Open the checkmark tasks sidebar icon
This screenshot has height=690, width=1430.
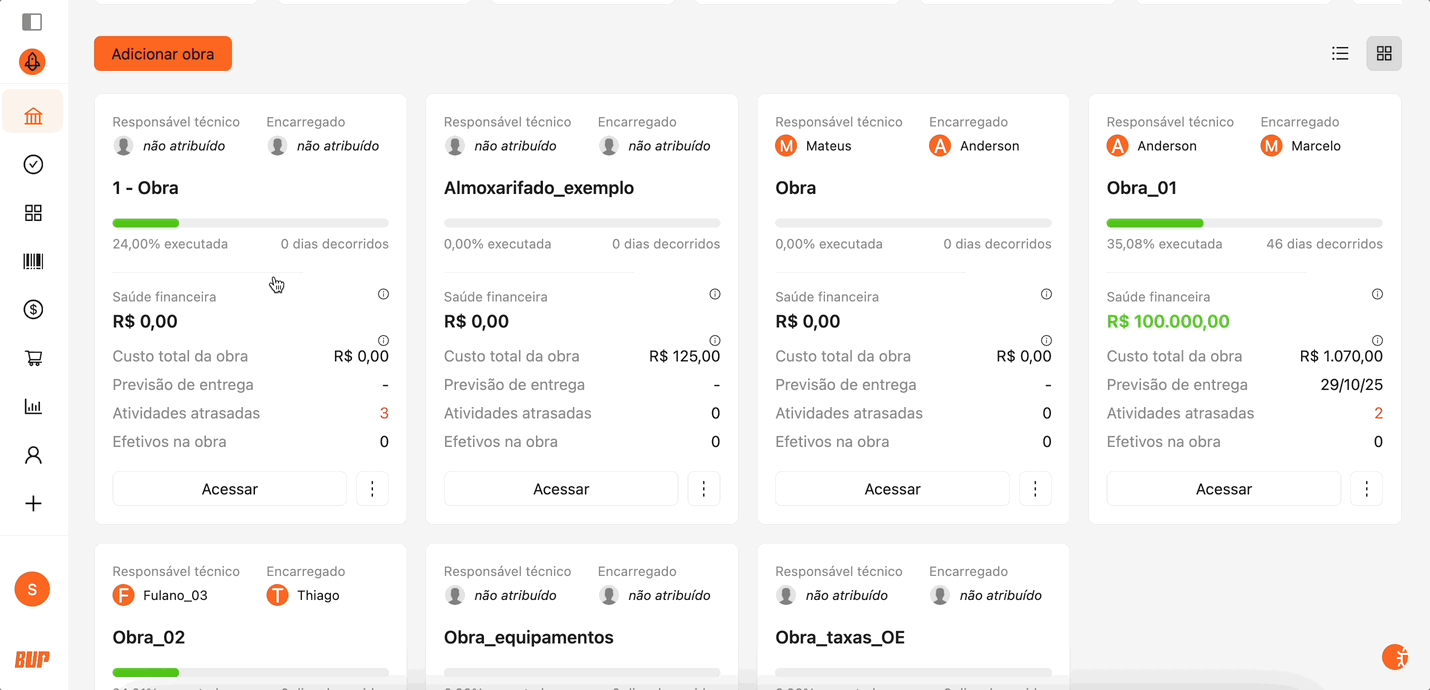coord(33,165)
